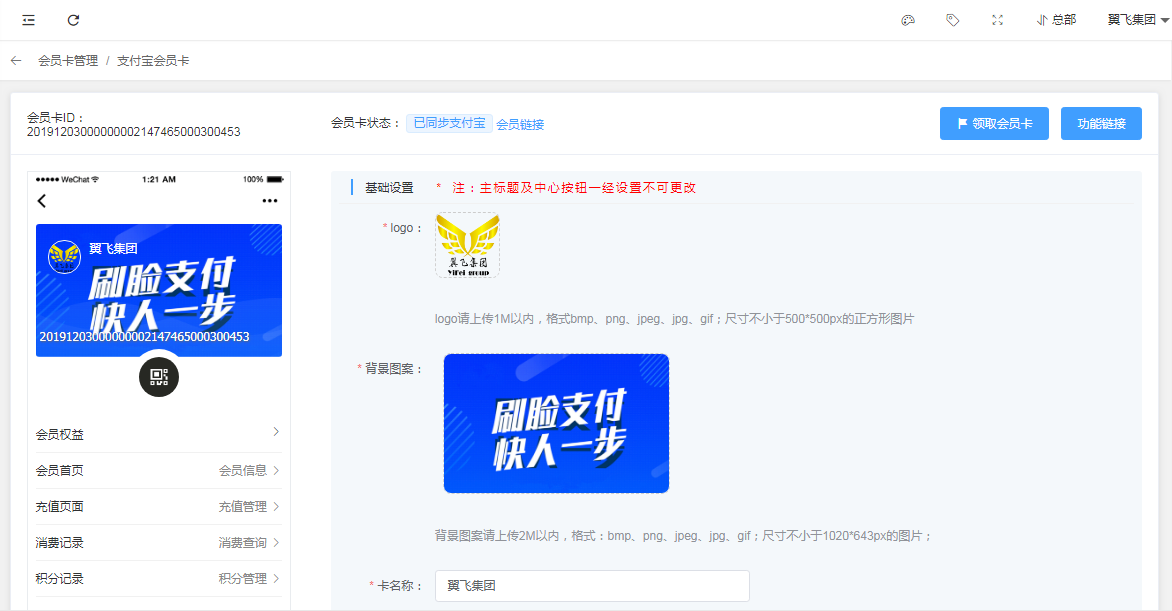
Task: Open the theme palette icon
Action: click(x=907, y=20)
